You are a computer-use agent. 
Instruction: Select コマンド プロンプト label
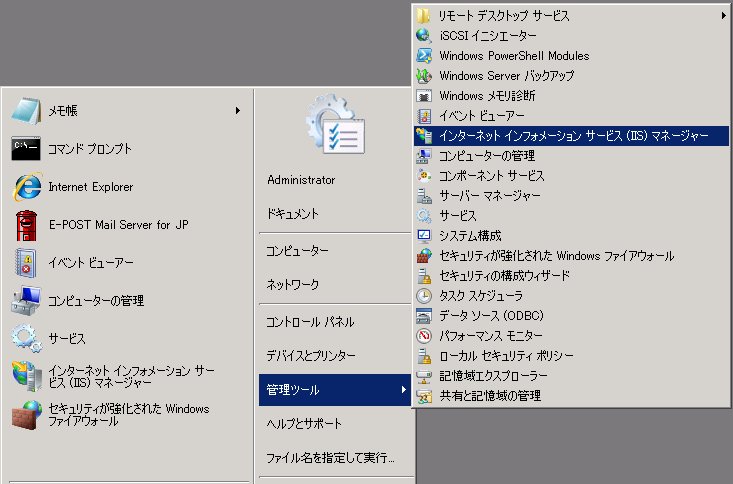coord(90,149)
